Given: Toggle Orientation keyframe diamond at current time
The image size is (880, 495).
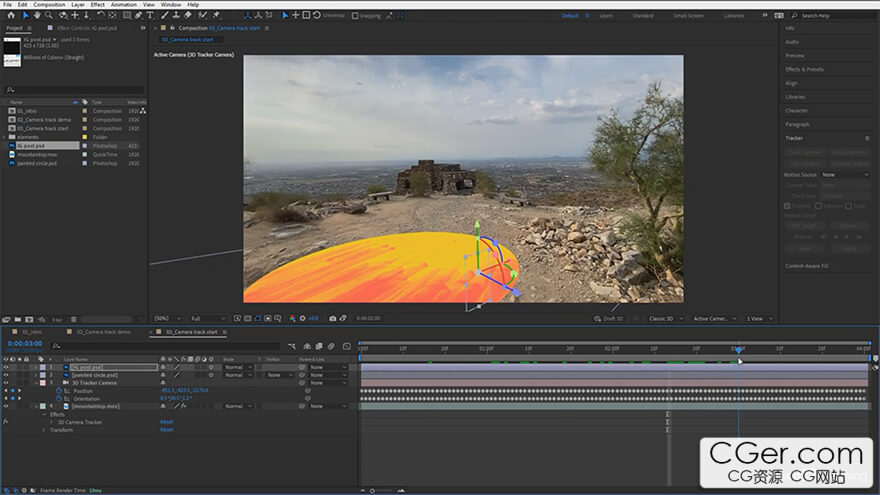Looking at the screenshot, I should tap(13, 398).
